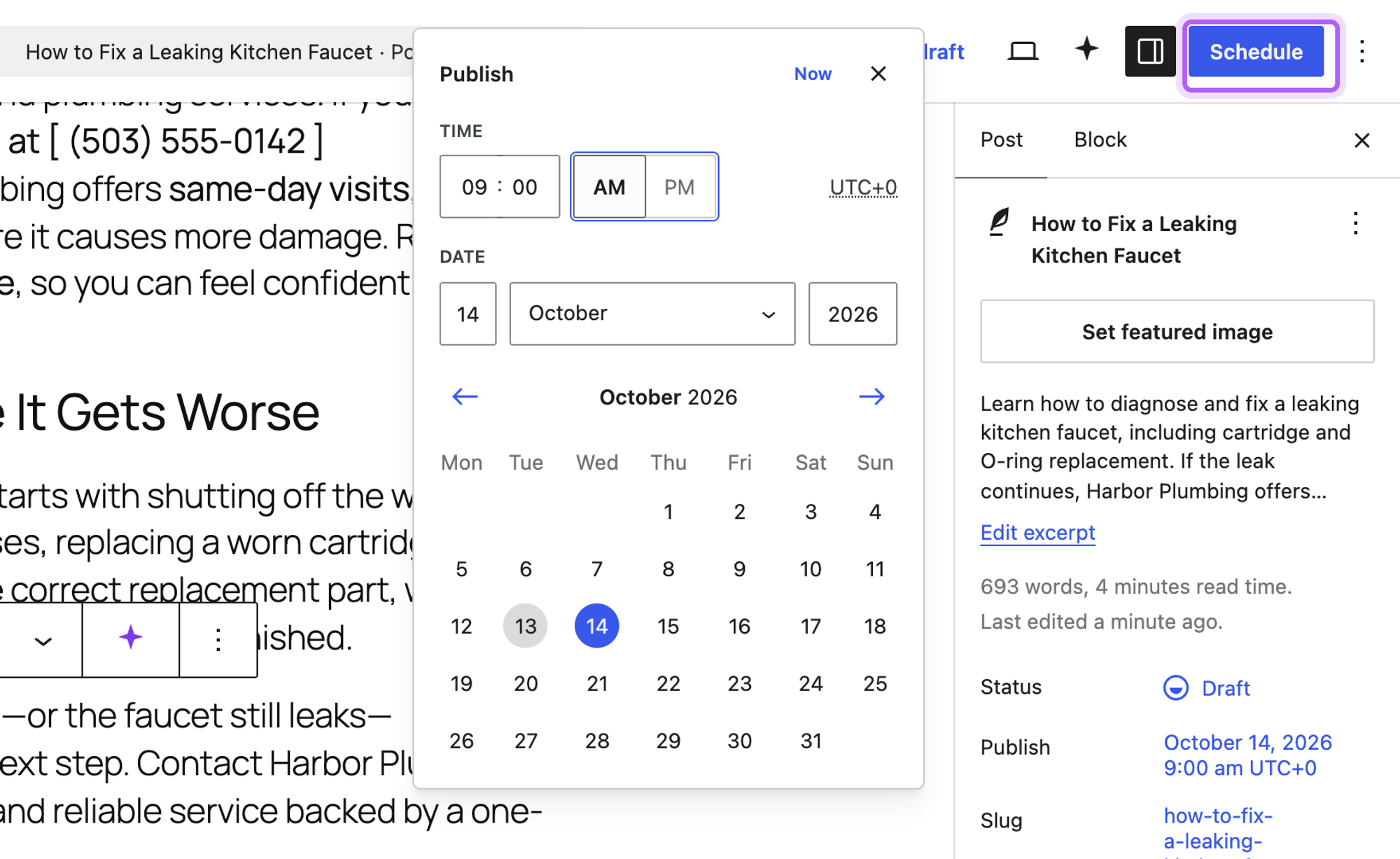Open the Edit excerpt link

[x=1037, y=533]
